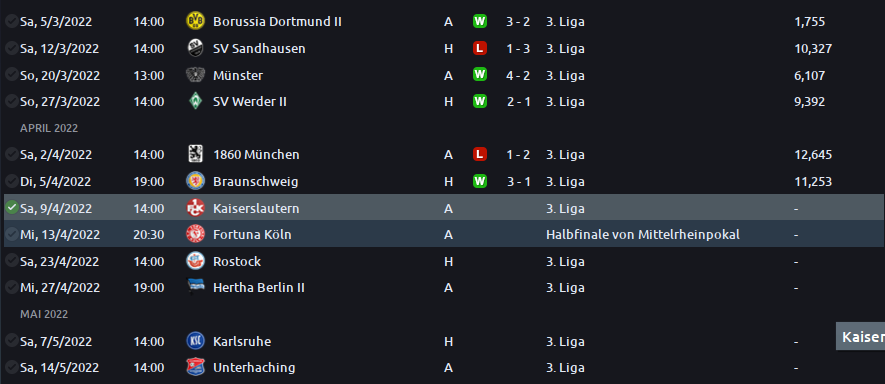Tick the checkbox beside the 13/4/2022 fixture
Image resolution: width=885 pixels, height=384 pixels.
11,234
